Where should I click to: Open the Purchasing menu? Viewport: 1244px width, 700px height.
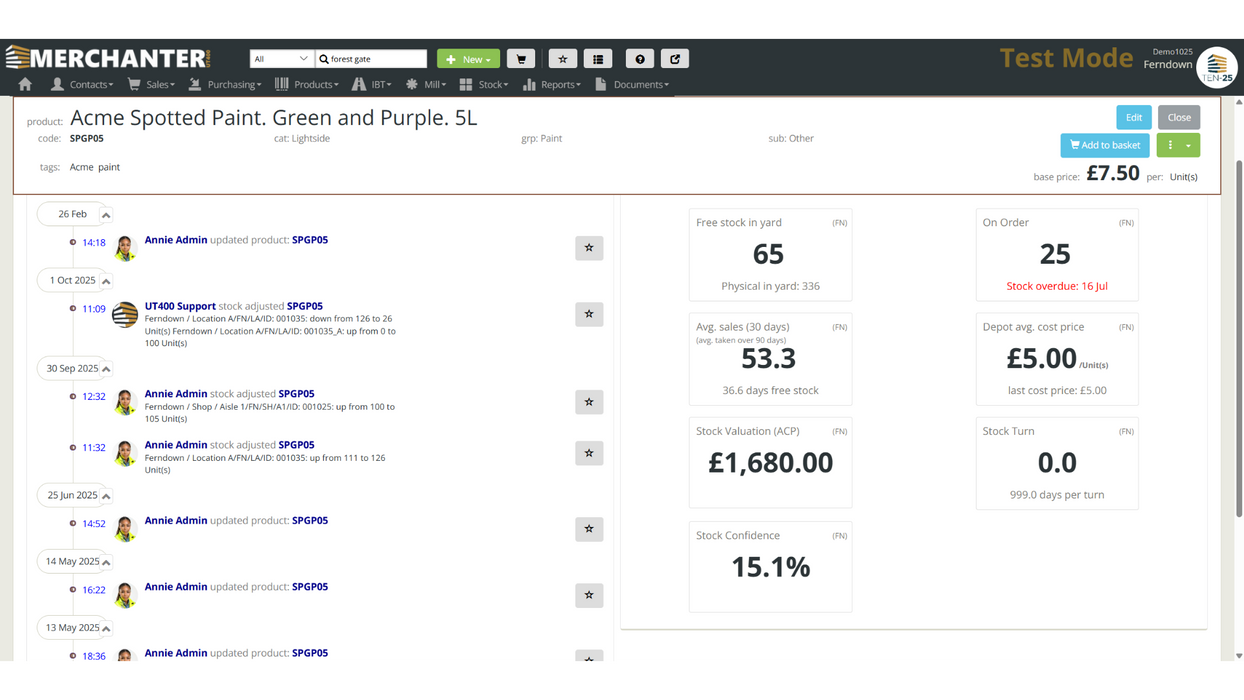(x=225, y=85)
